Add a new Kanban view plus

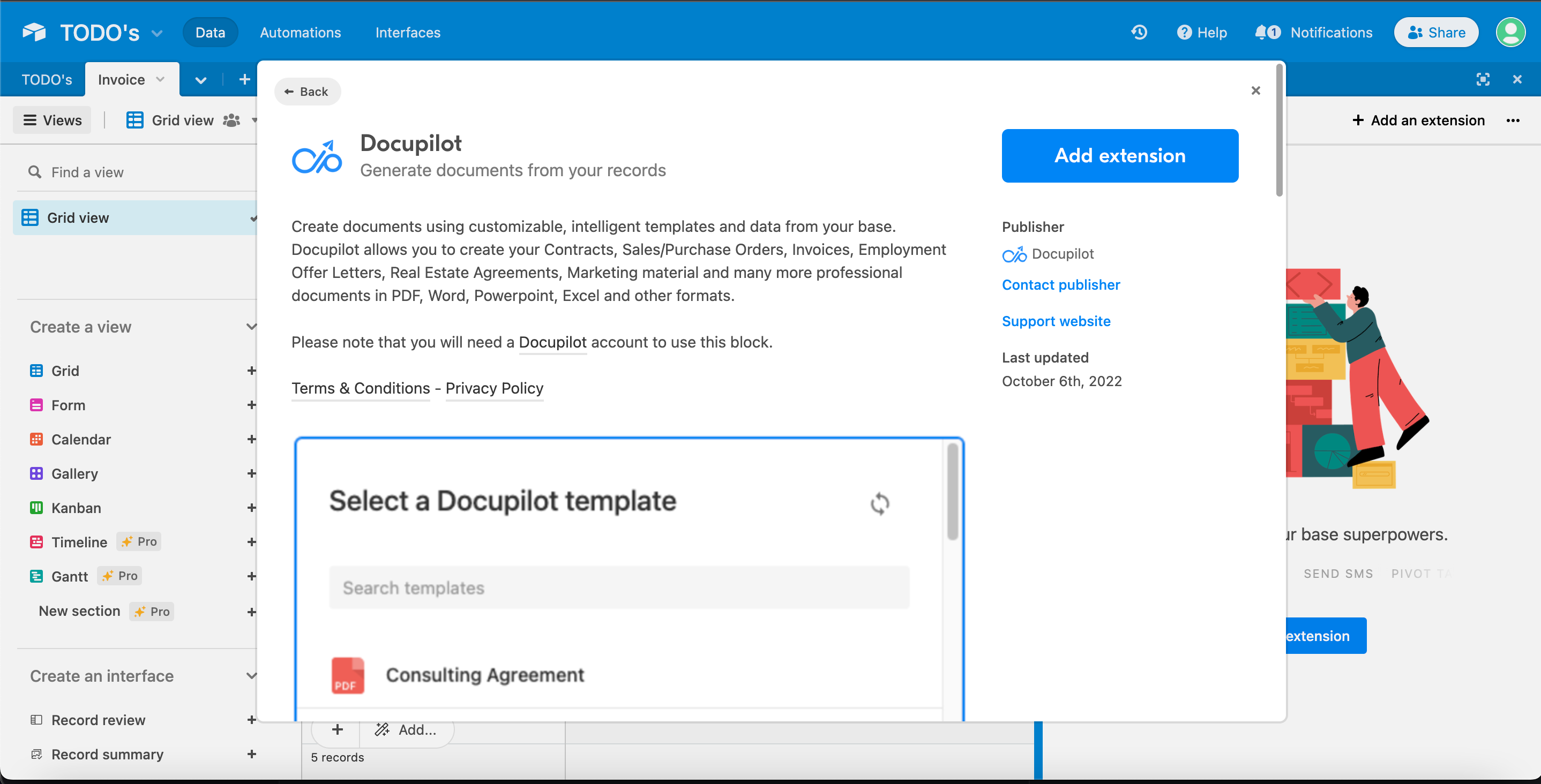[251, 508]
